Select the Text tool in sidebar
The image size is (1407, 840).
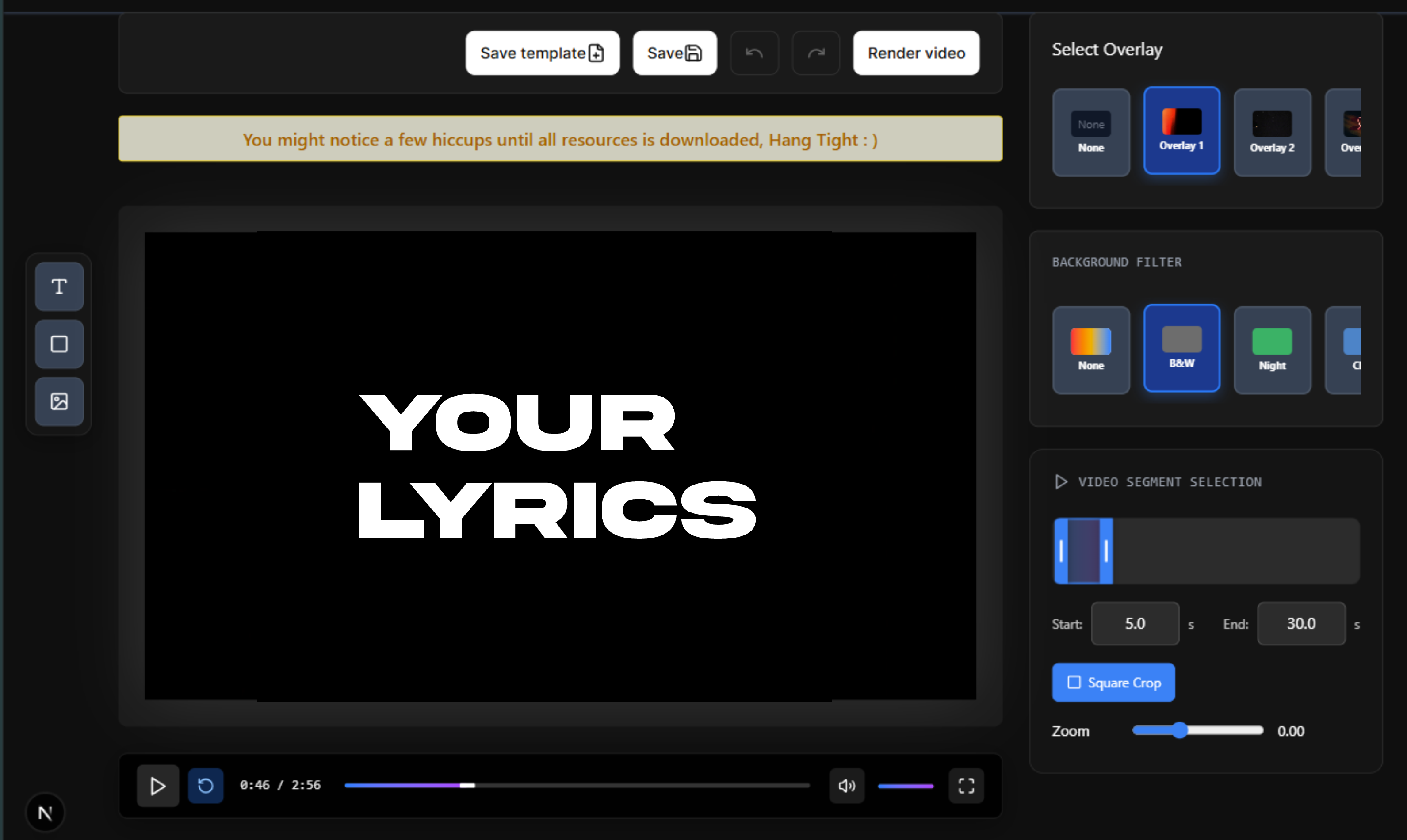pos(59,286)
